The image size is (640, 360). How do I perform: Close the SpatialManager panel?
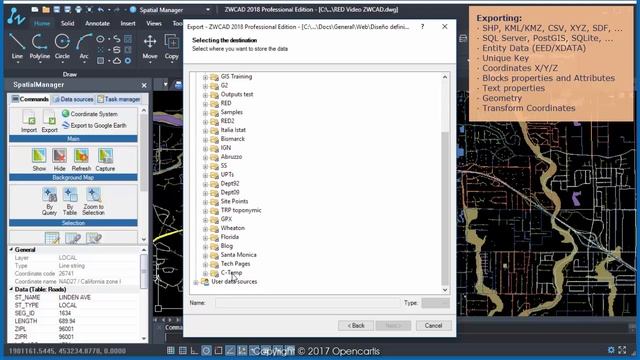coord(144,85)
